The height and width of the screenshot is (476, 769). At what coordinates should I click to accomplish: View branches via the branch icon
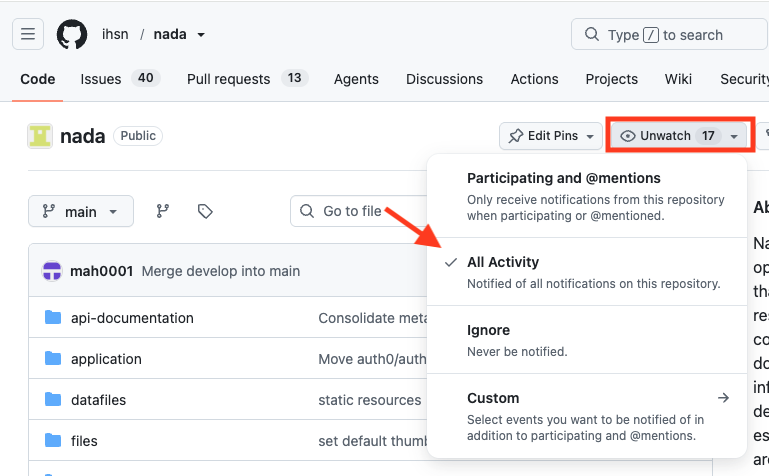tap(163, 211)
